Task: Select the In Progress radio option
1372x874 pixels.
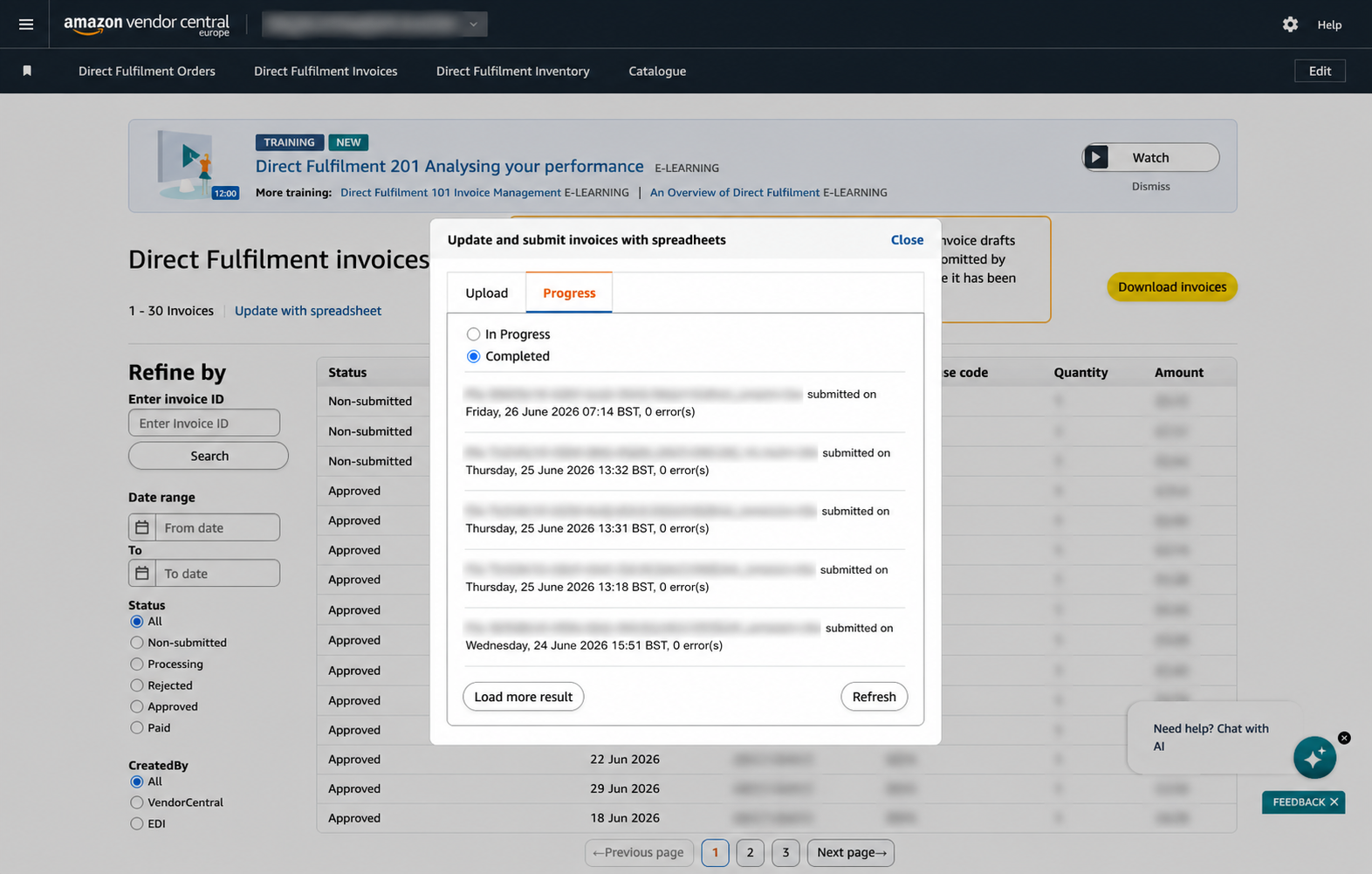Action: pos(473,334)
